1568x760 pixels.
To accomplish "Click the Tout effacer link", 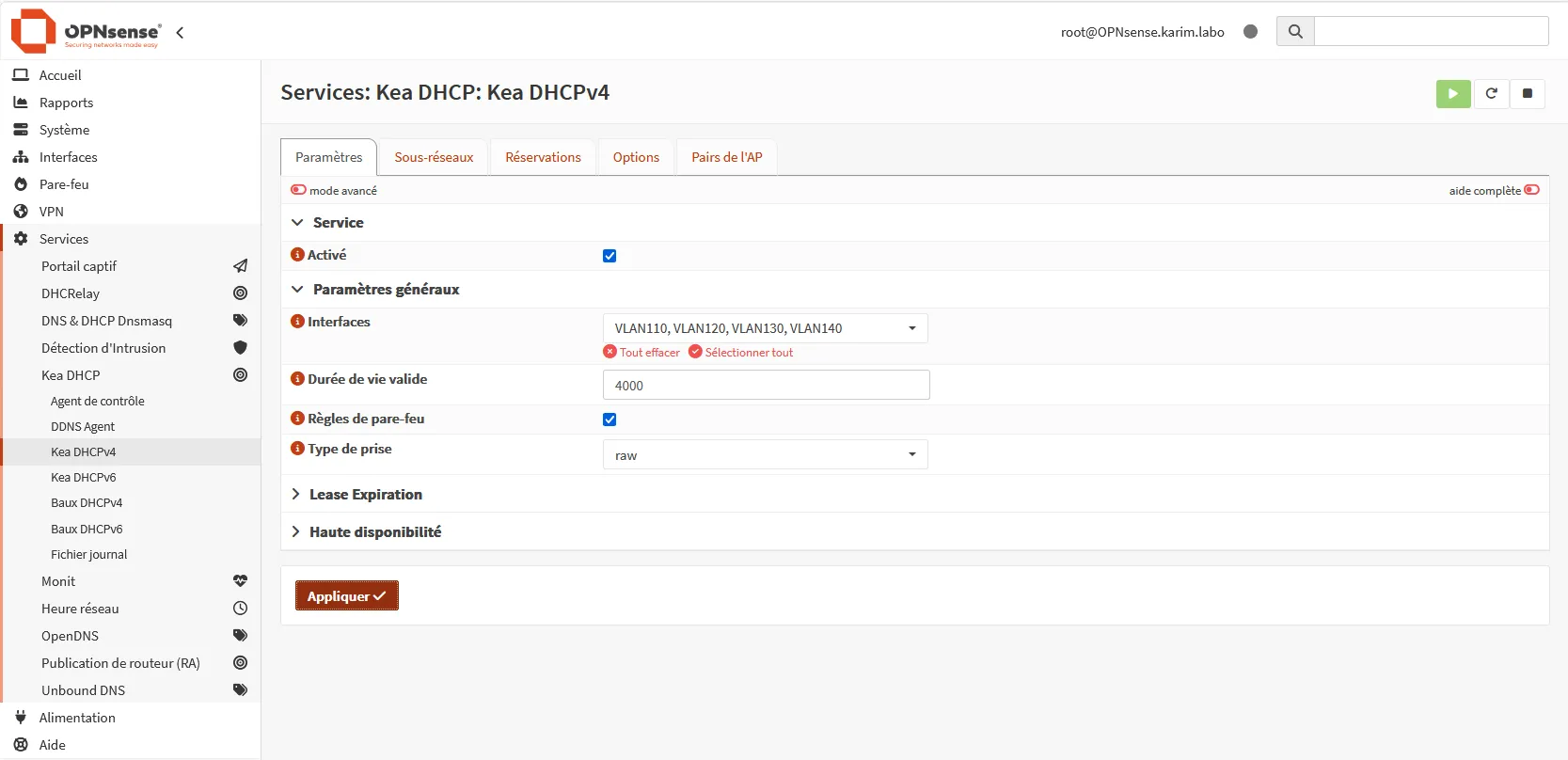I will 641,353.
